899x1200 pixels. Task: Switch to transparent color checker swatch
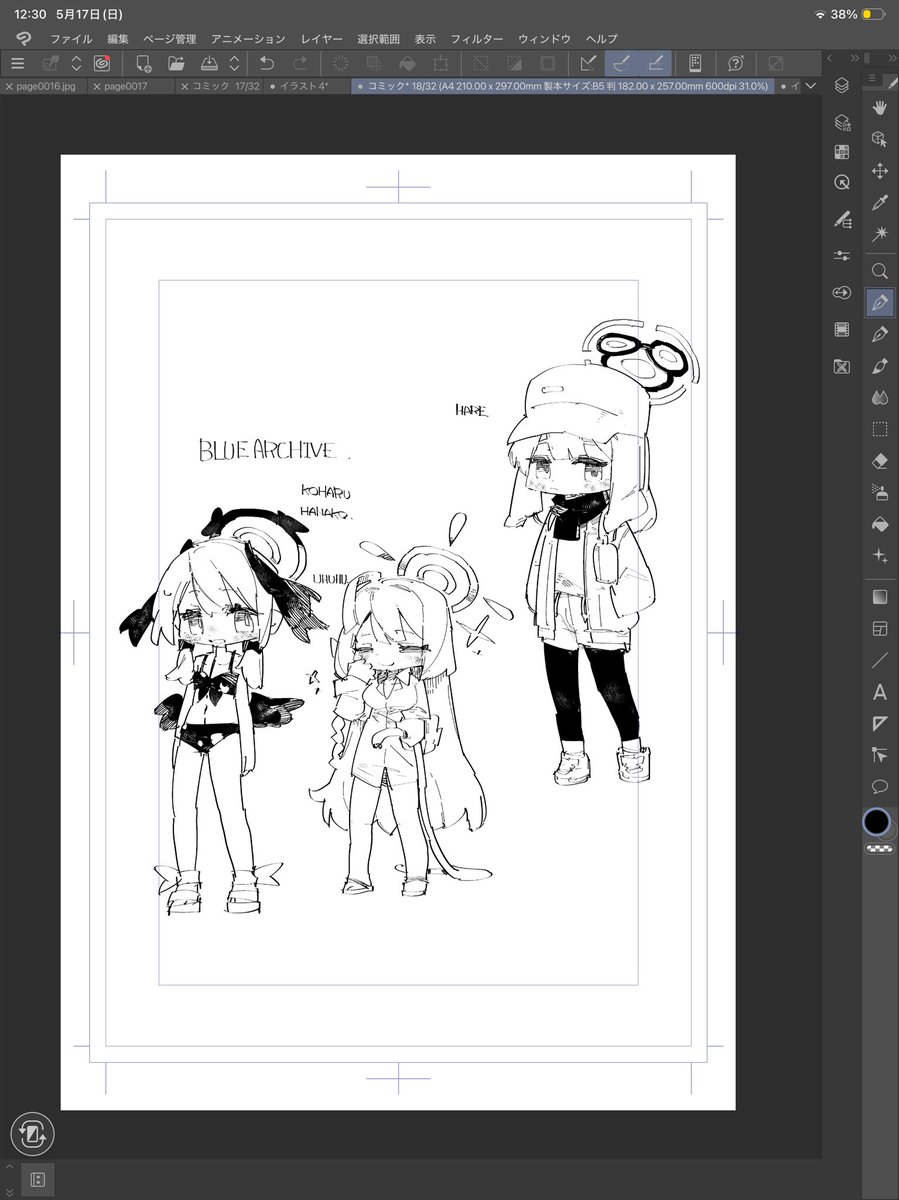[x=878, y=848]
